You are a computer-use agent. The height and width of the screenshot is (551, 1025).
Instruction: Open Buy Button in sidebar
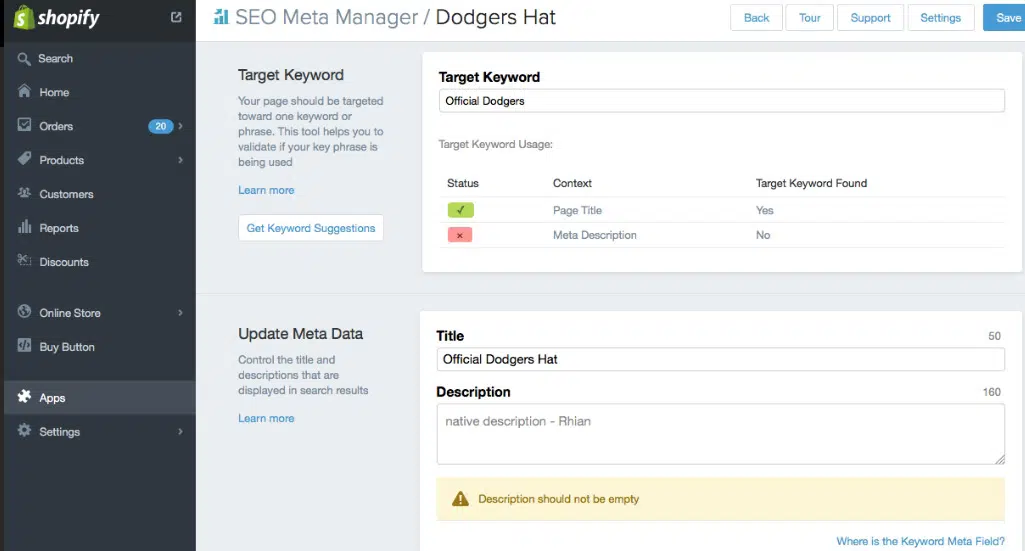(67, 347)
